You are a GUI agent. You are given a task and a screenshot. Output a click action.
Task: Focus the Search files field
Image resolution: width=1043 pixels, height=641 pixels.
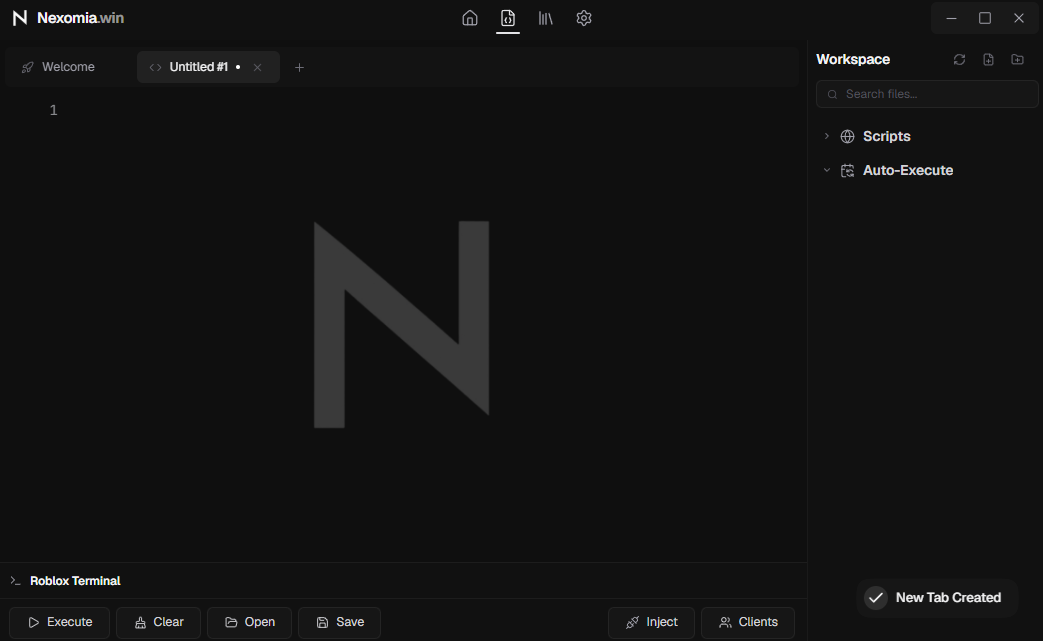click(x=927, y=94)
